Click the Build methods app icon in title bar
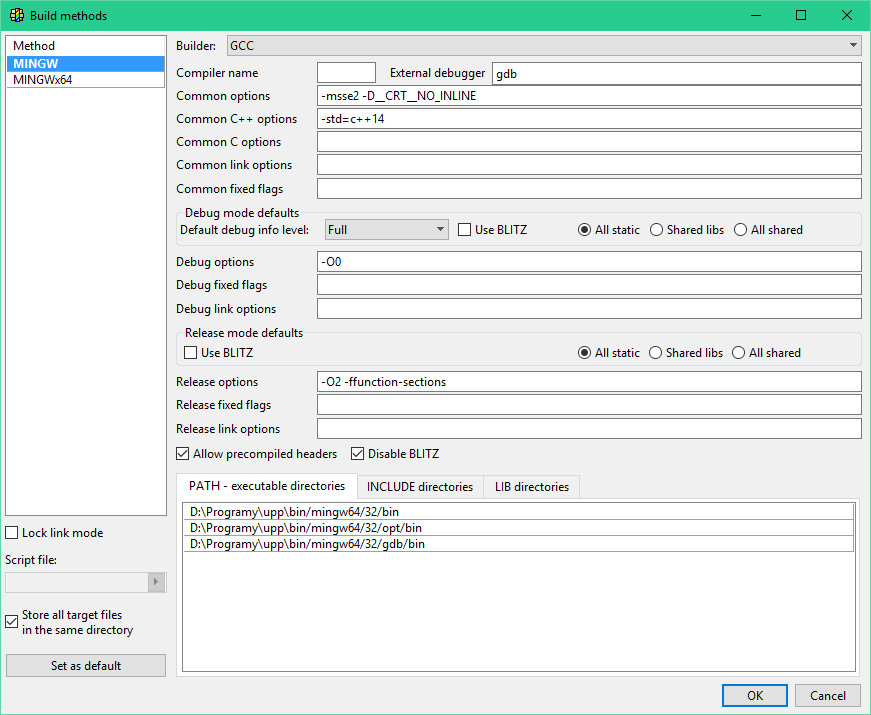 tap(17, 15)
